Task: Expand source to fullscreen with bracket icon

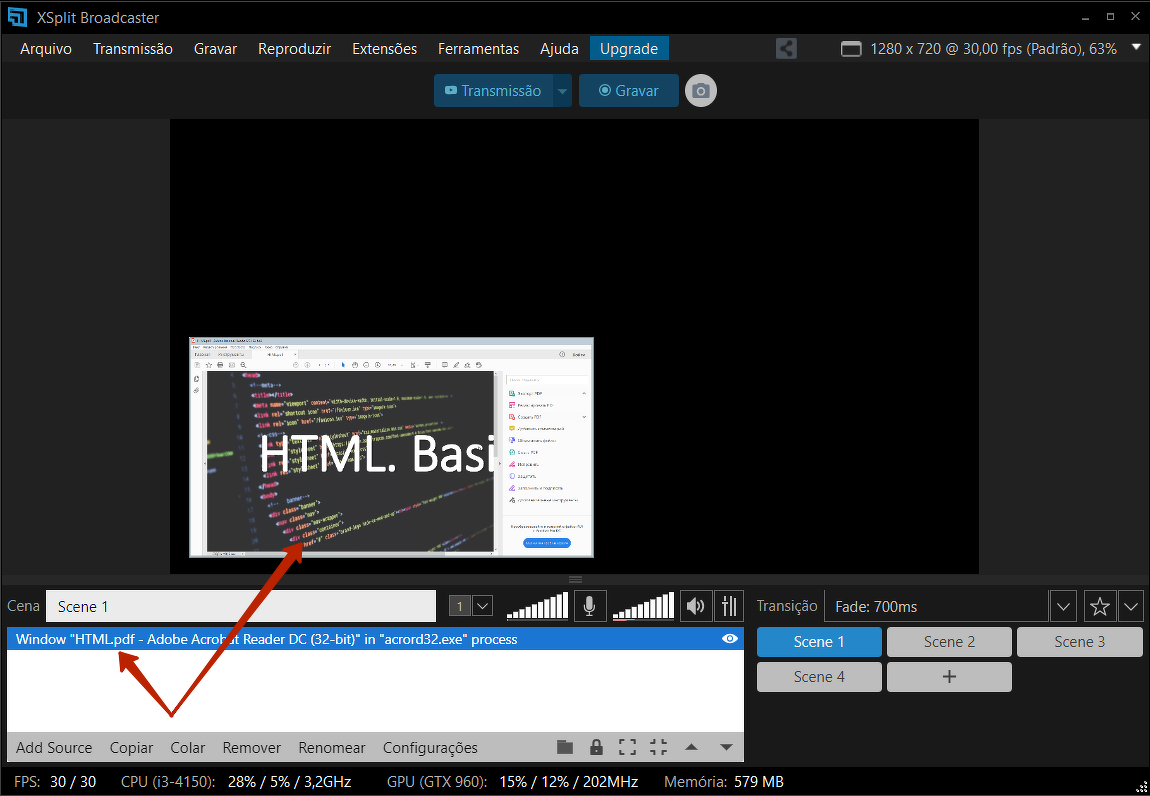Action: click(x=627, y=747)
